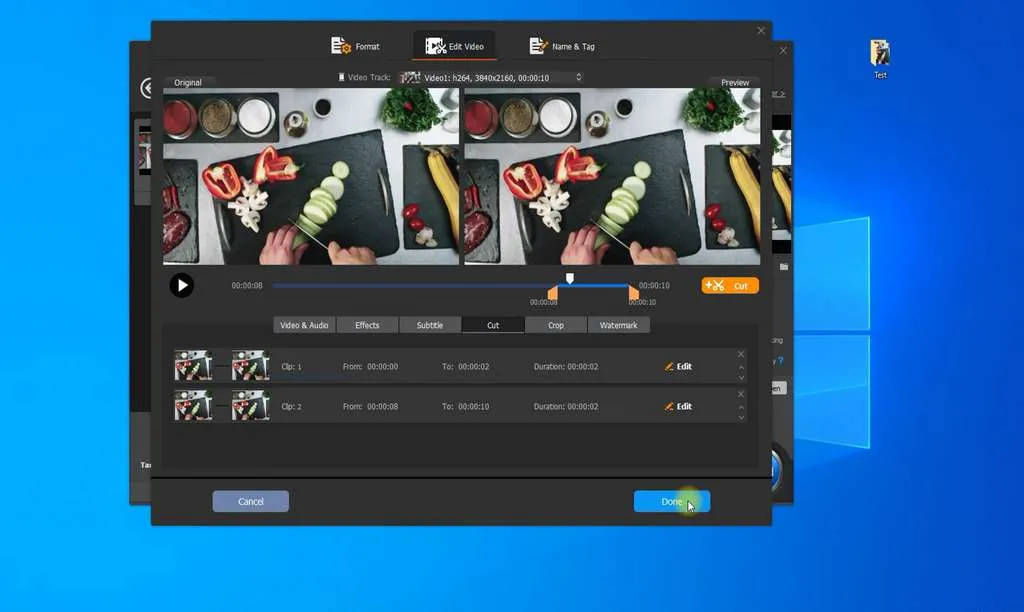Click the Edit pencil icon for Clip 2
The height and width of the screenshot is (612, 1024).
pos(671,406)
